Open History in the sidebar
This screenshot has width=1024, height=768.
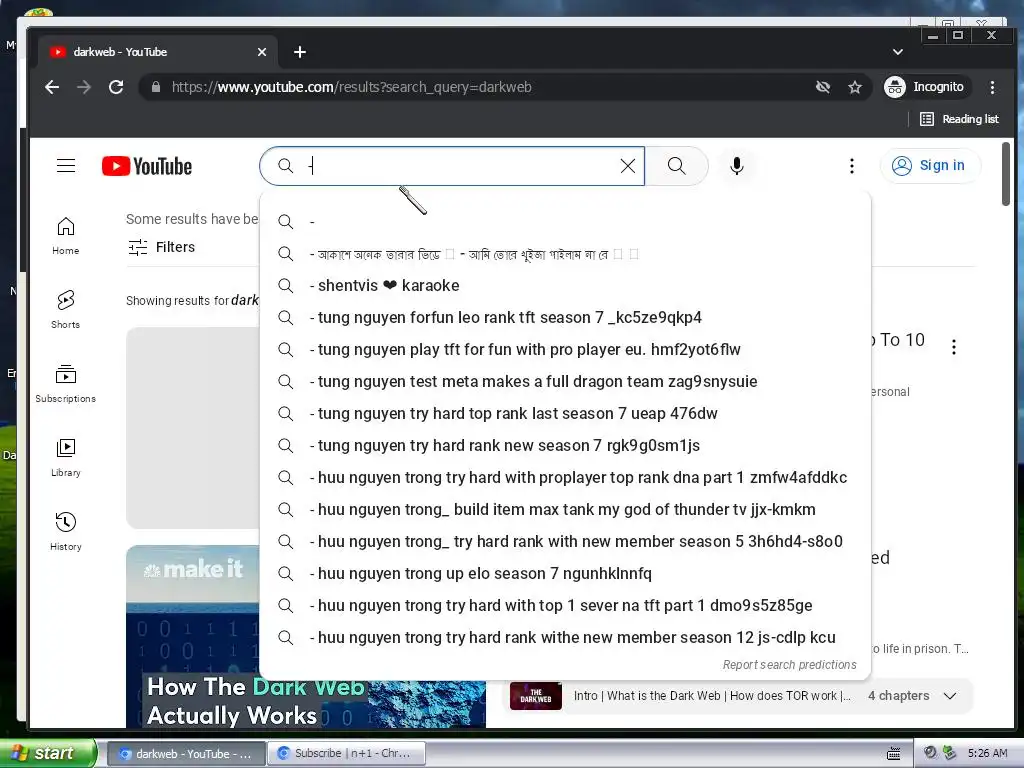65,532
